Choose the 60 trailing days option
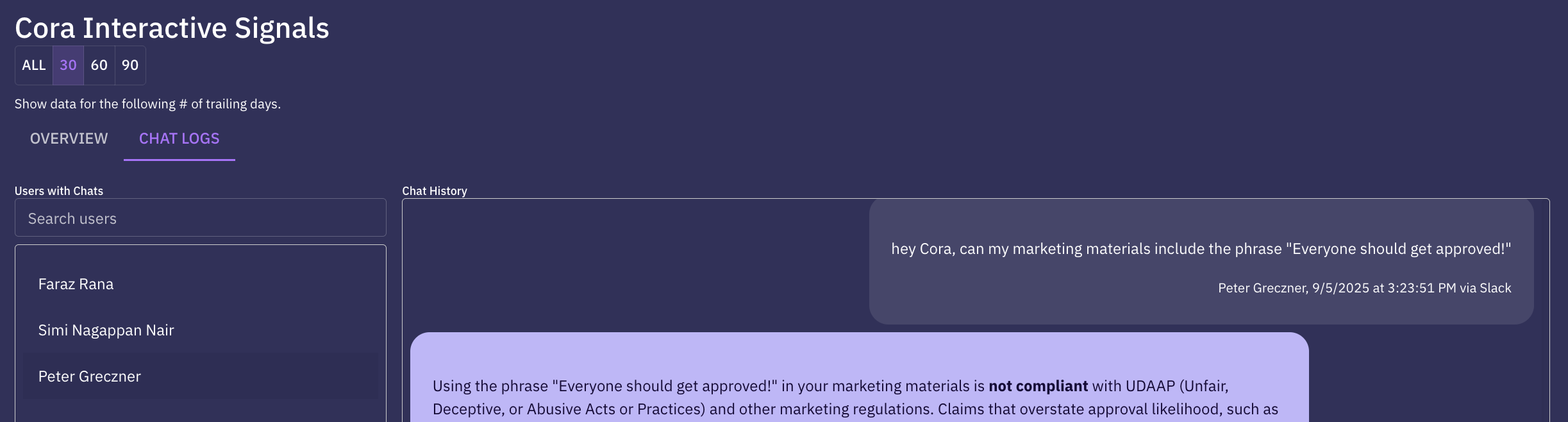 coord(99,65)
